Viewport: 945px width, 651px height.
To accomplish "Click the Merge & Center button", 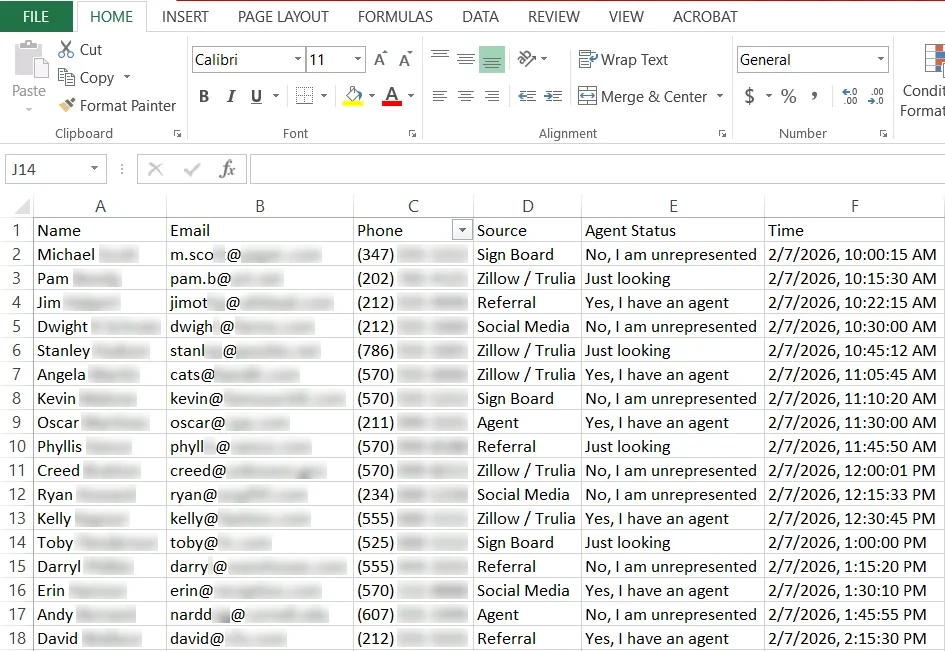I will pos(642,96).
